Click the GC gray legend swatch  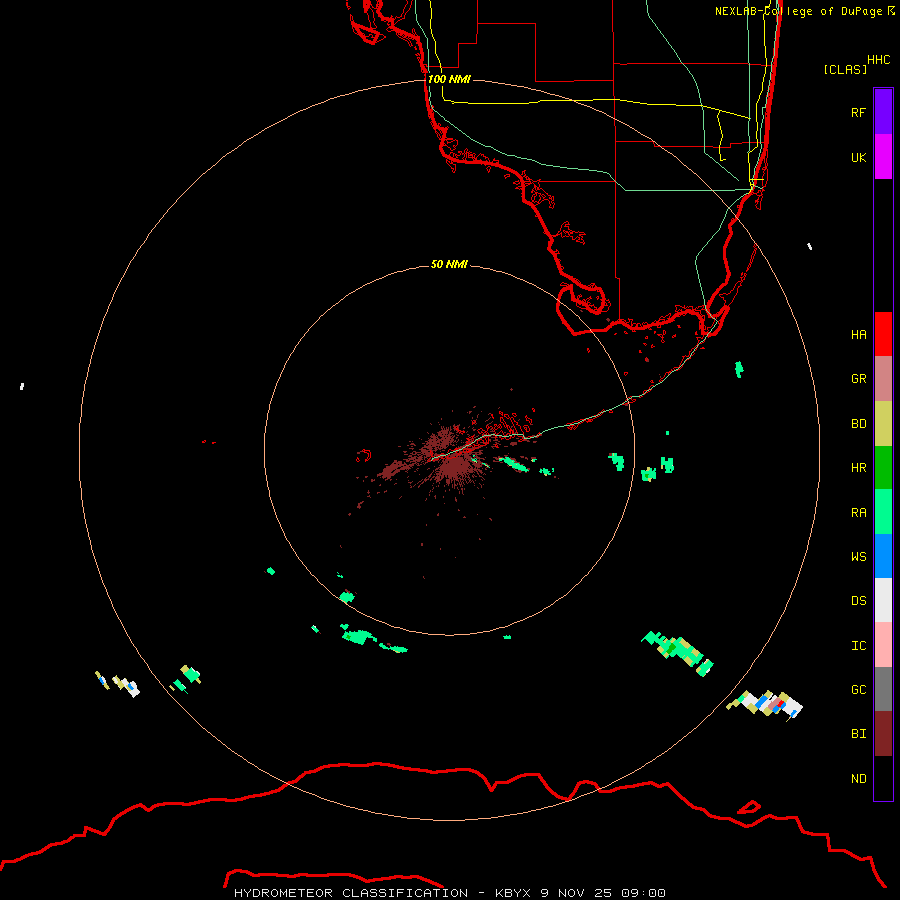(883, 689)
